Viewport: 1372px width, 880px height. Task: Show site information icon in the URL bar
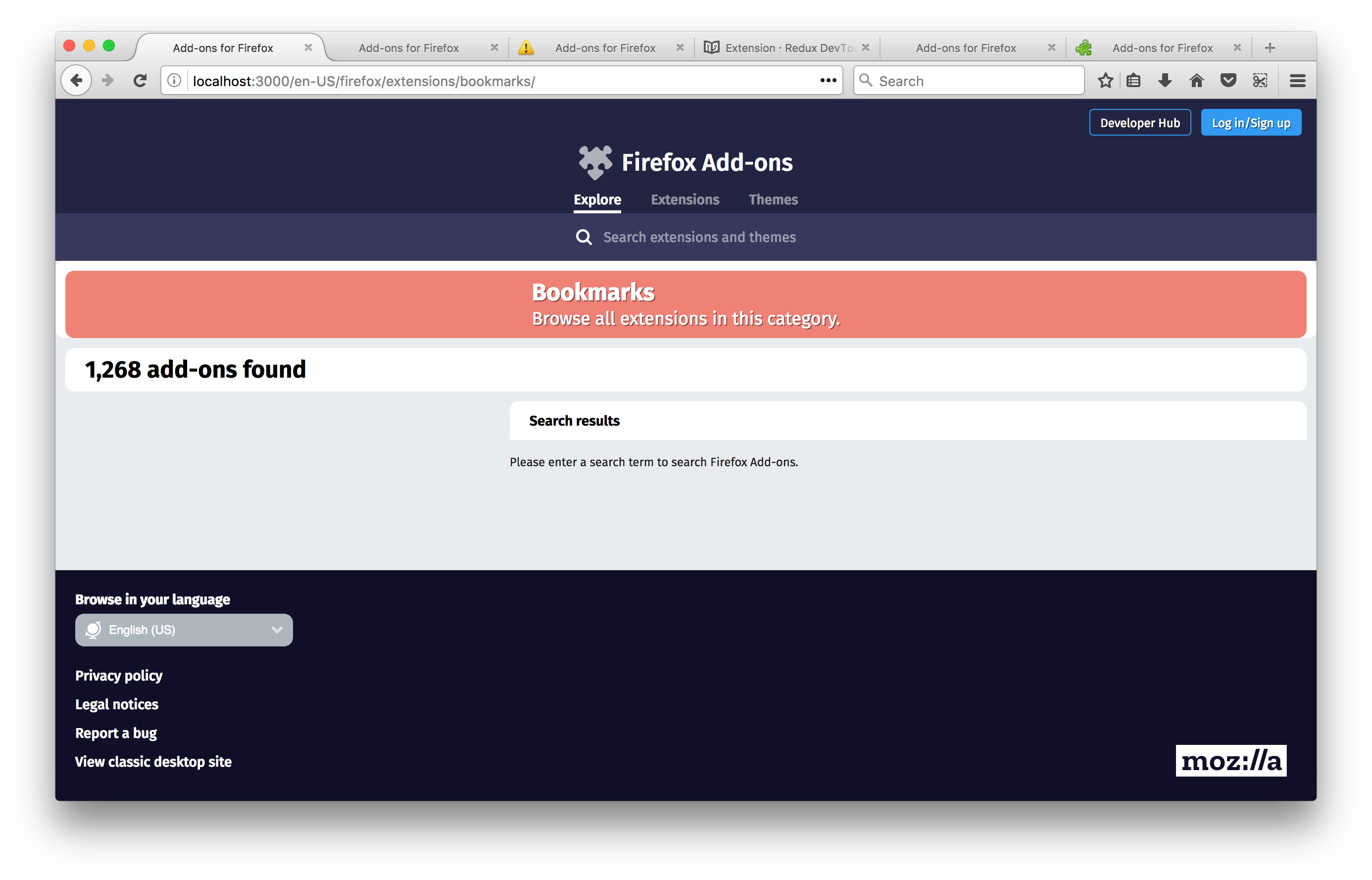tap(174, 81)
